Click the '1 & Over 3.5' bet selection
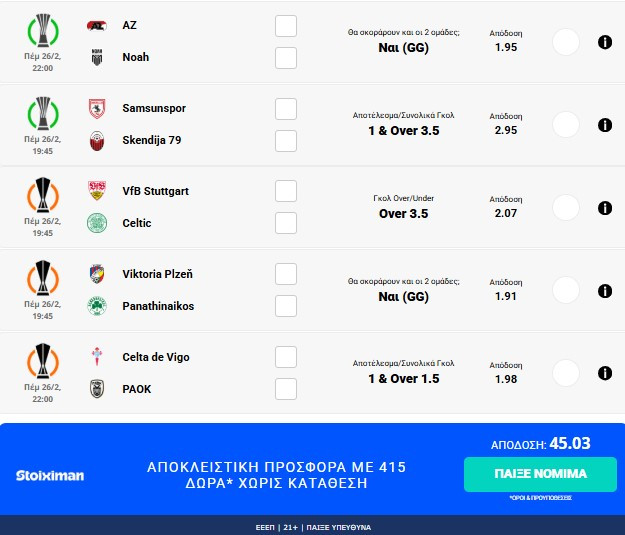Screen dimensions: 625x535 click(x=404, y=130)
